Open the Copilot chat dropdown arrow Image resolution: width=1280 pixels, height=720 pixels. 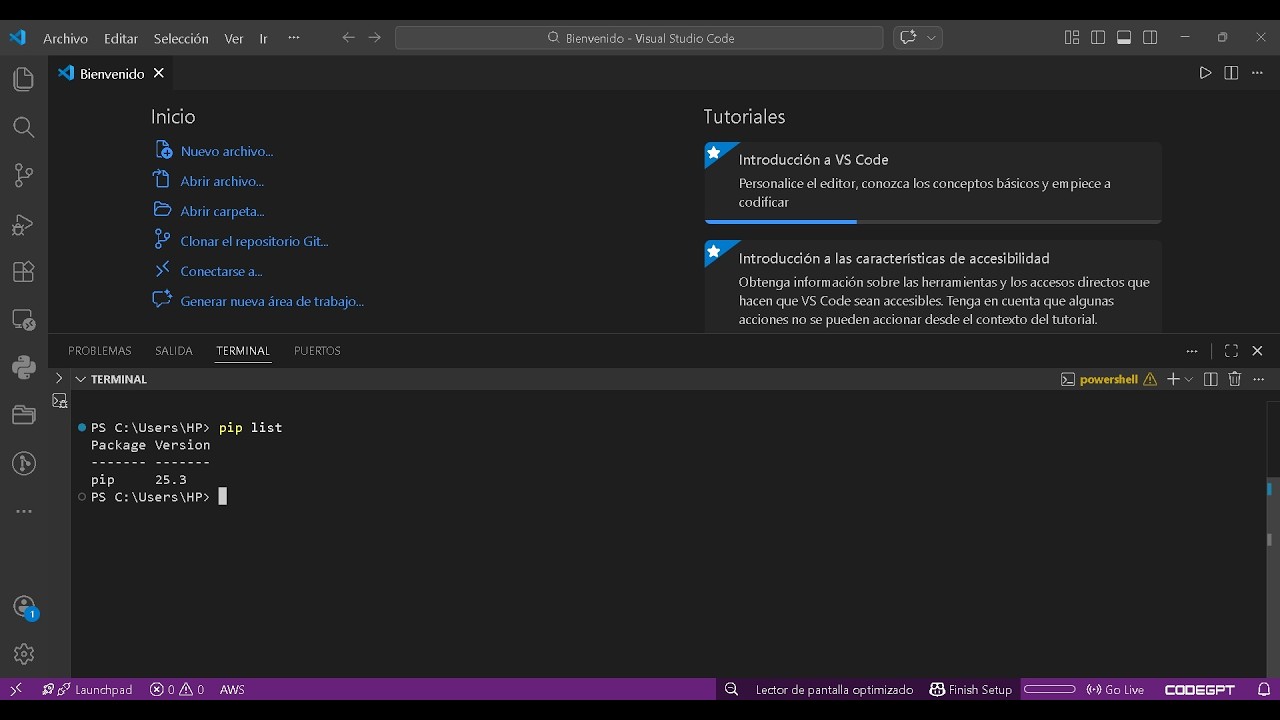point(932,38)
